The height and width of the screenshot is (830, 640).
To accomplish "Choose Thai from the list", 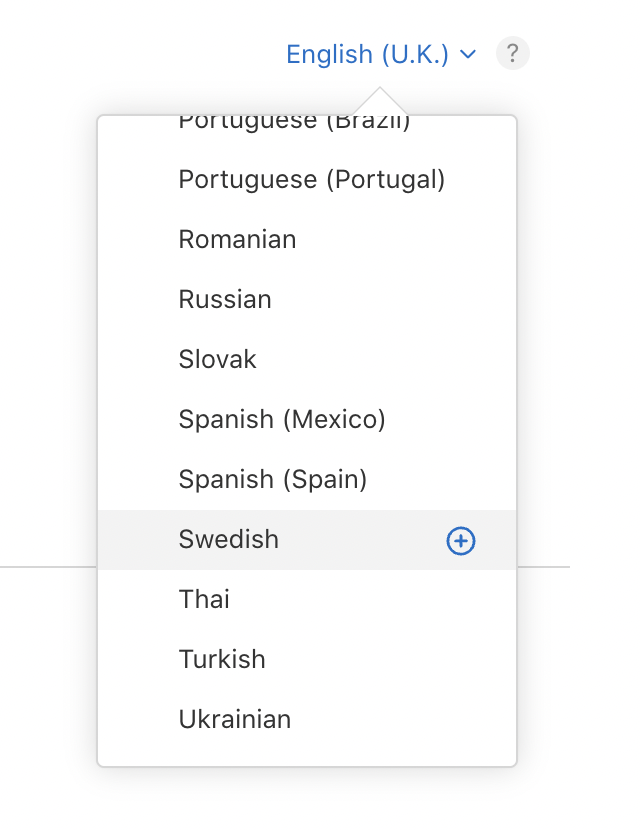I will point(204,600).
